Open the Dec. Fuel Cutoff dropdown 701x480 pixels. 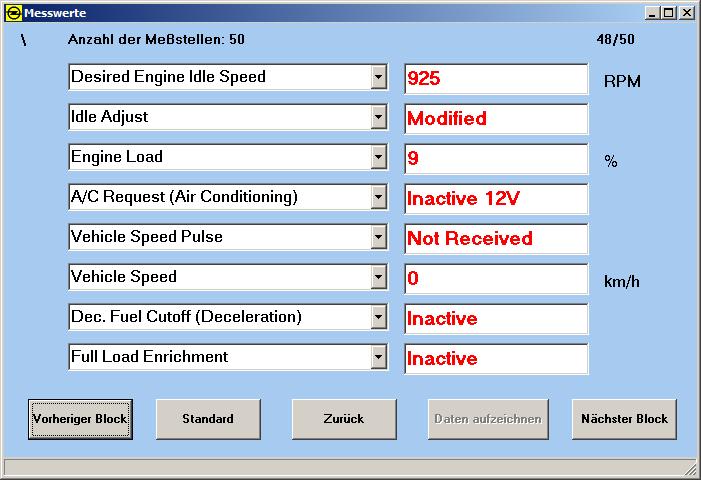click(378, 317)
